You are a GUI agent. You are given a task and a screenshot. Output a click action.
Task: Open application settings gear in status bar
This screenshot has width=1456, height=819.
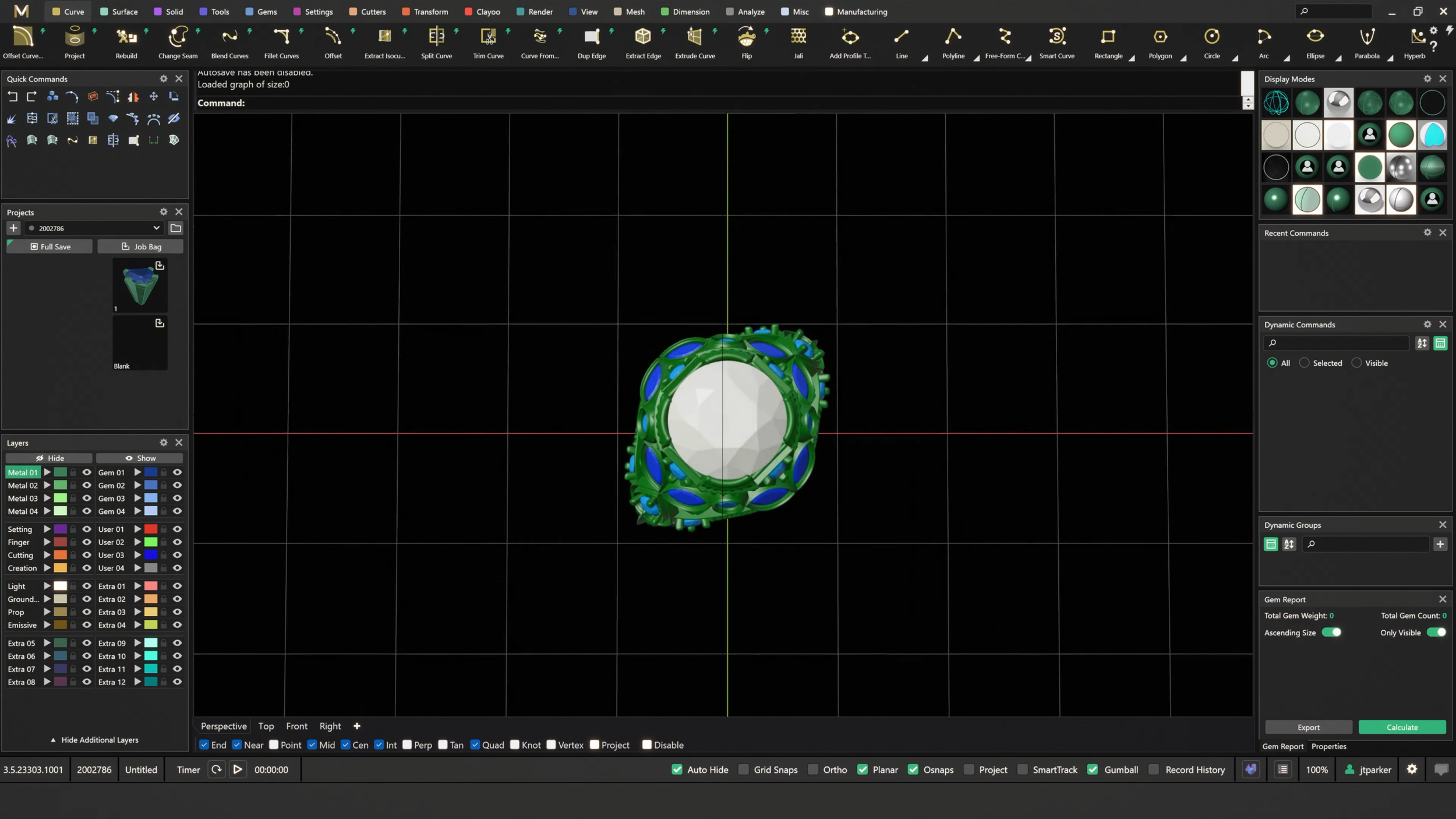[x=1412, y=769]
